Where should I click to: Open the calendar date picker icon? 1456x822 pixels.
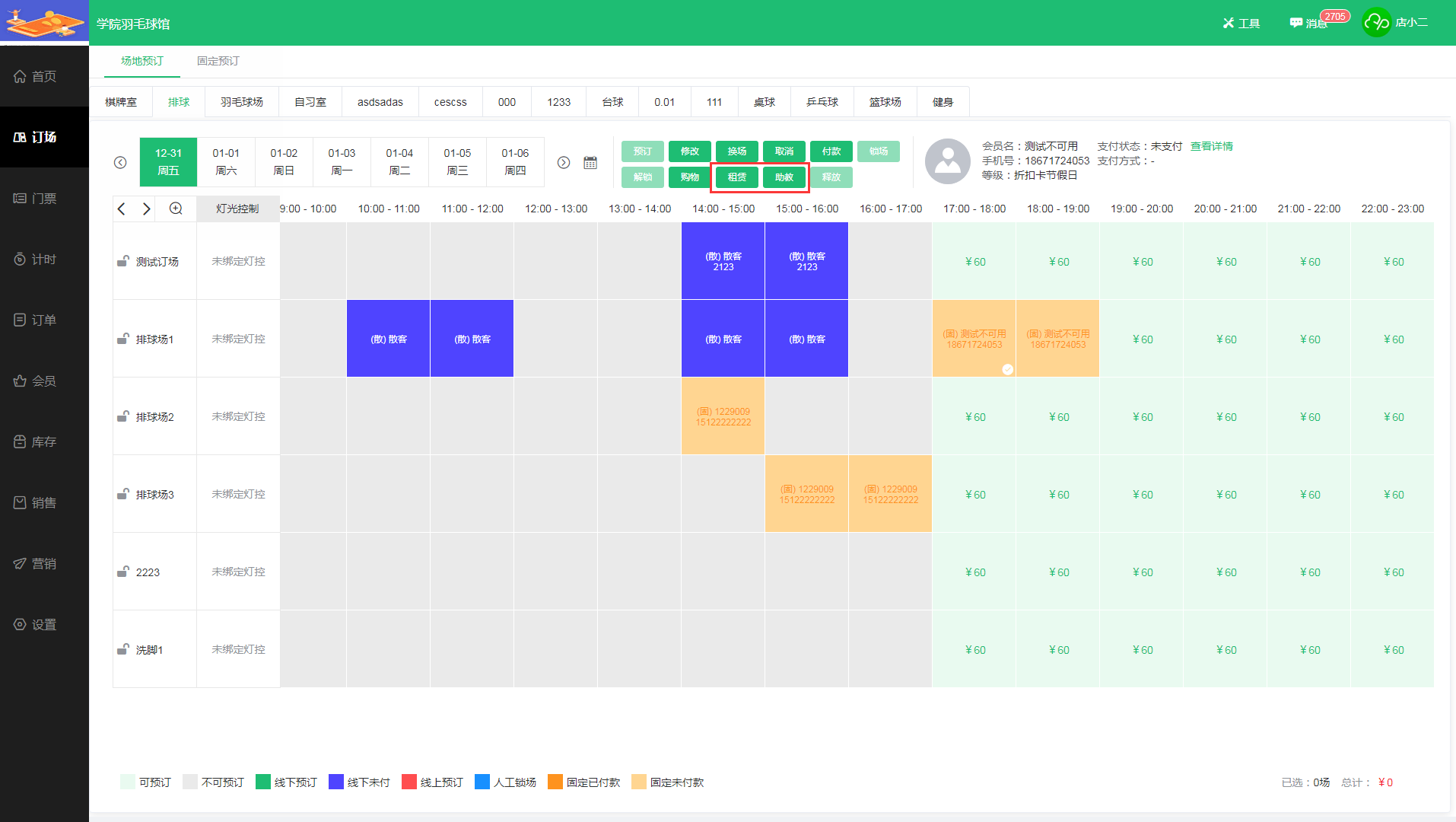590,163
